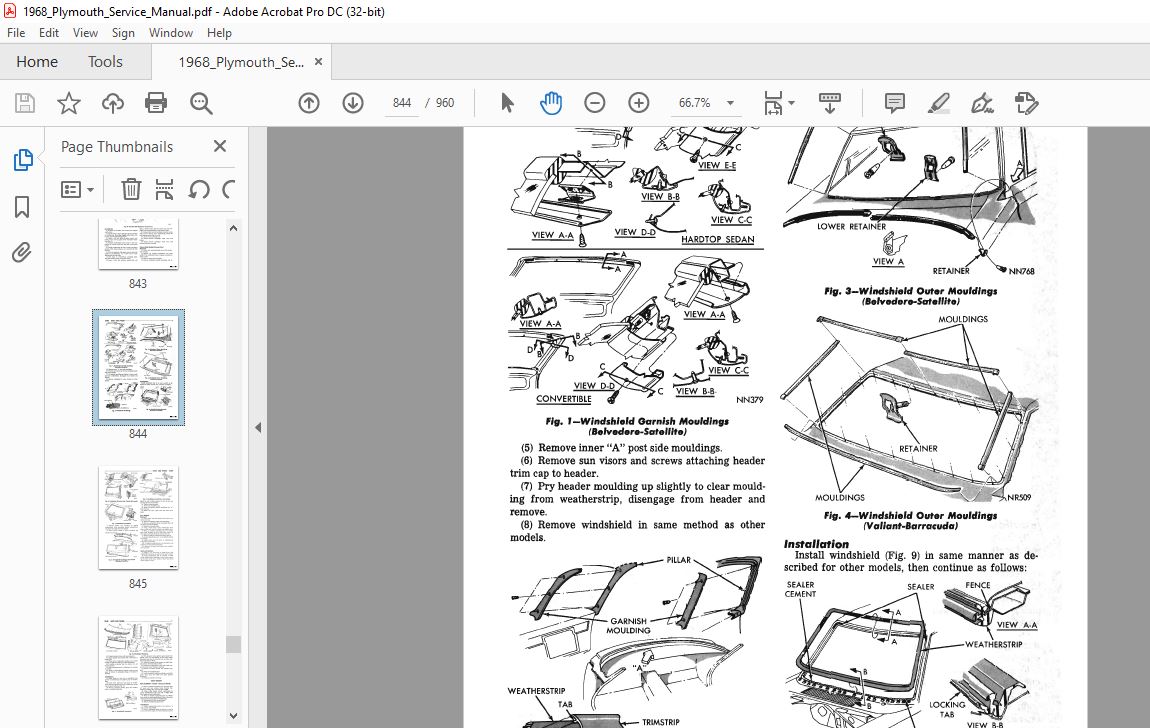Print the document with printer icon
The height and width of the screenshot is (728, 1150).
(x=156, y=103)
